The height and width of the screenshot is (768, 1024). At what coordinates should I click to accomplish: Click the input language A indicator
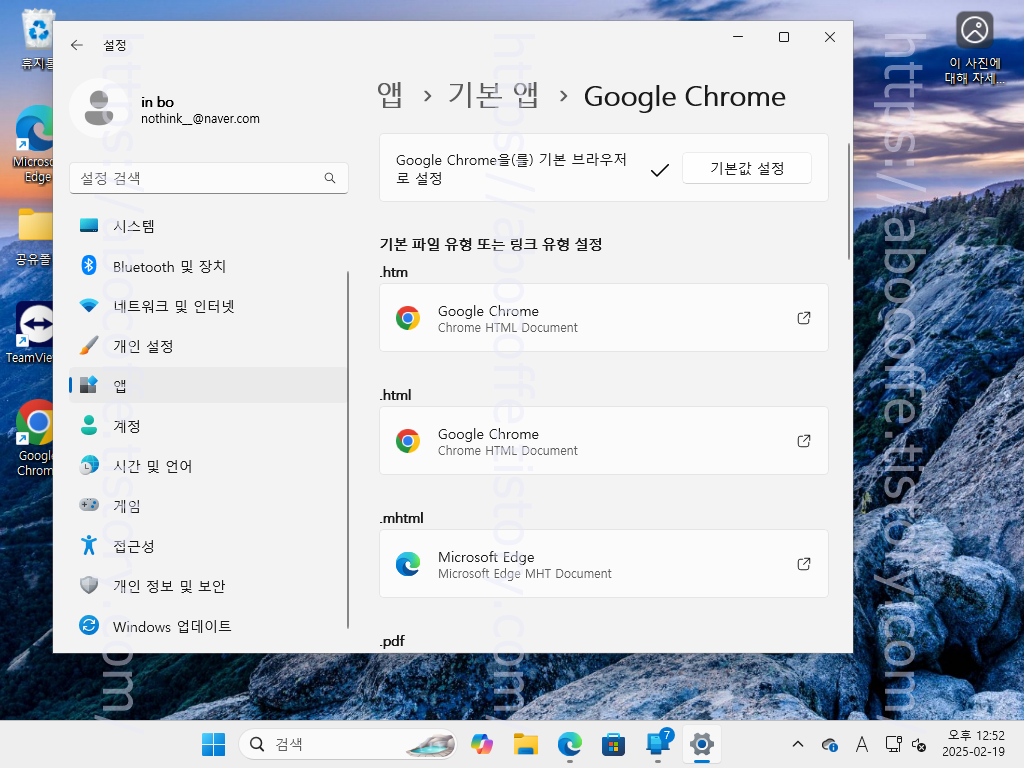pos(861,744)
